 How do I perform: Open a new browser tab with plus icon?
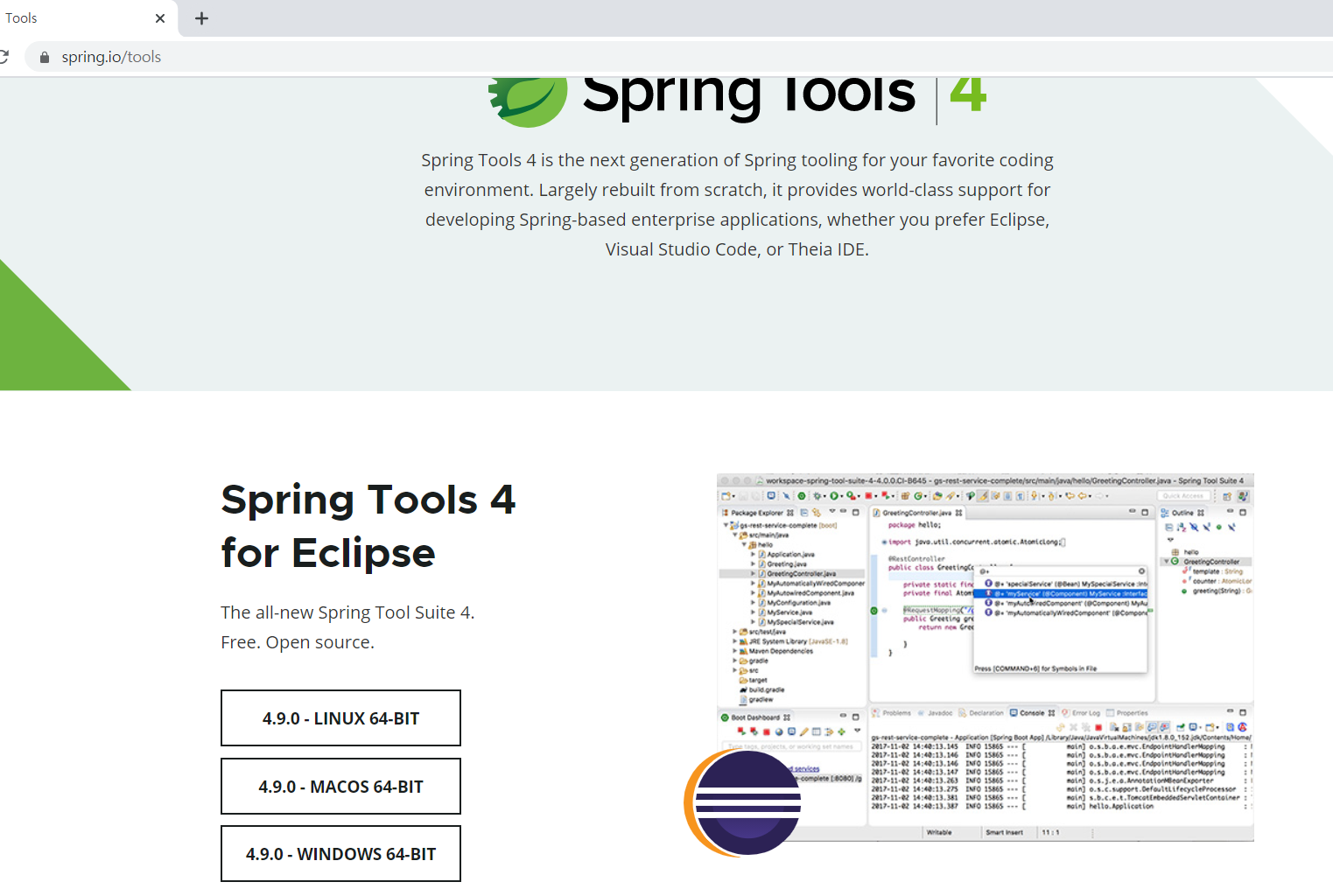click(x=201, y=18)
